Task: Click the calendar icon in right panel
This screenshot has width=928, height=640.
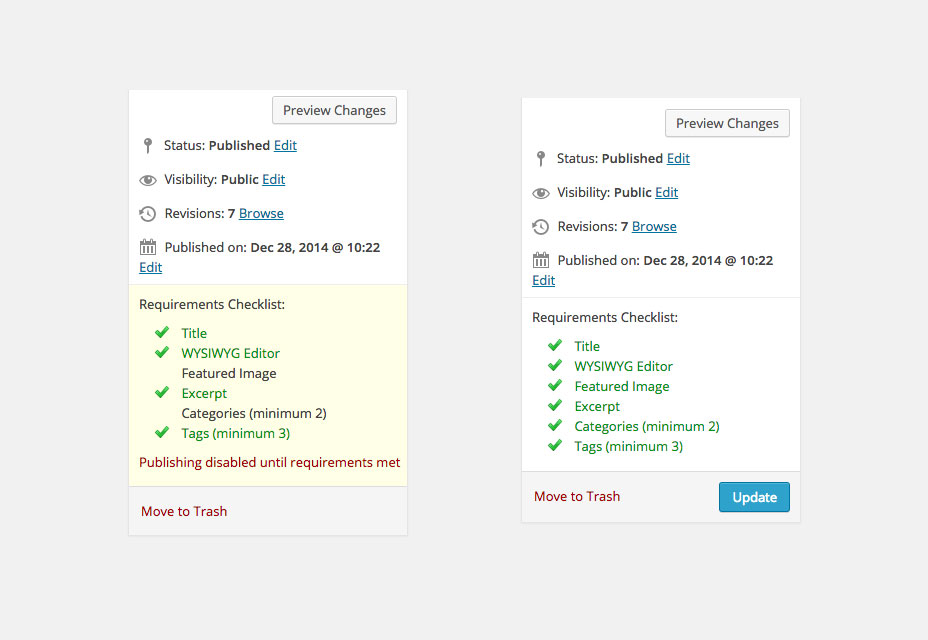Action: tap(541, 260)
